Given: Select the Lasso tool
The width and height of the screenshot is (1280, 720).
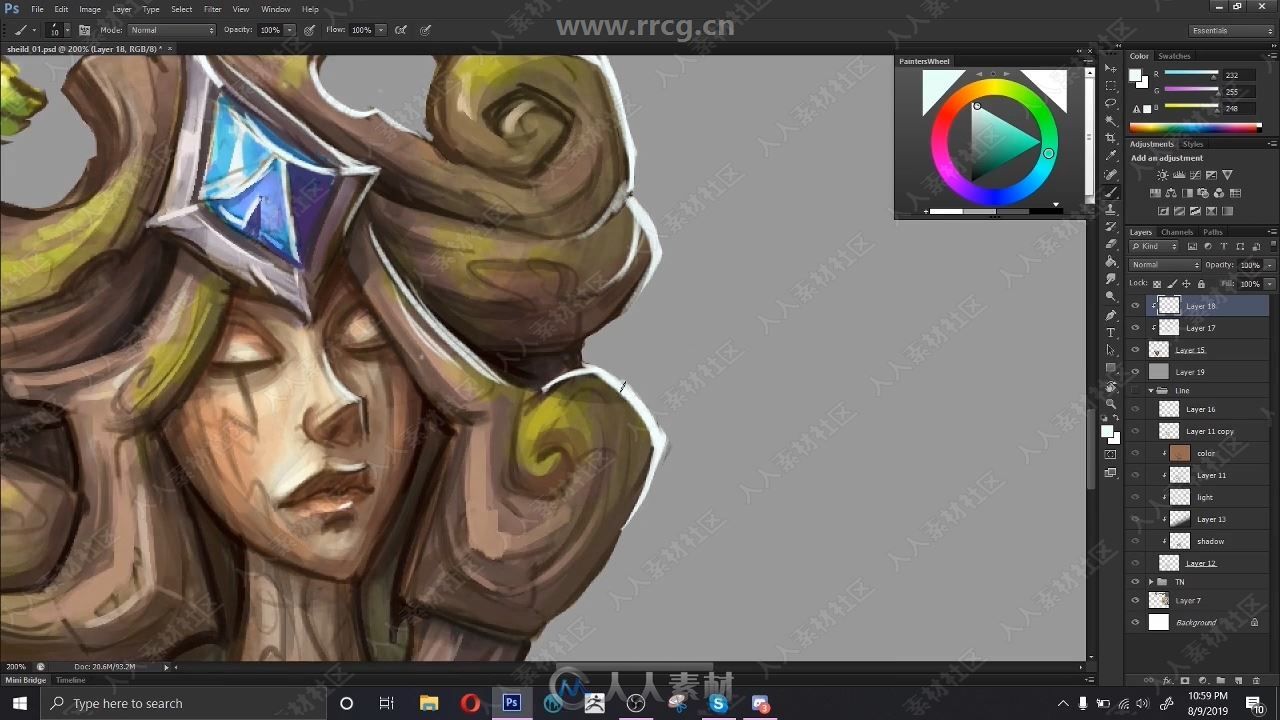Looking at the screenshot, I should point(1111,103).
